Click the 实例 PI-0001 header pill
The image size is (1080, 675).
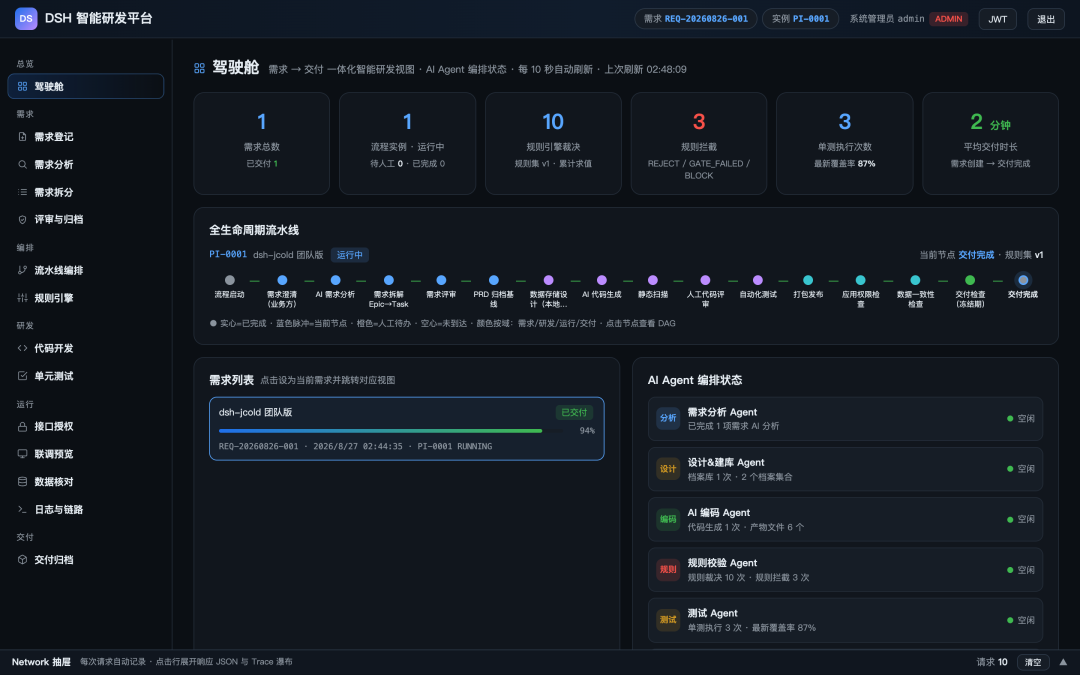point(800,19)
